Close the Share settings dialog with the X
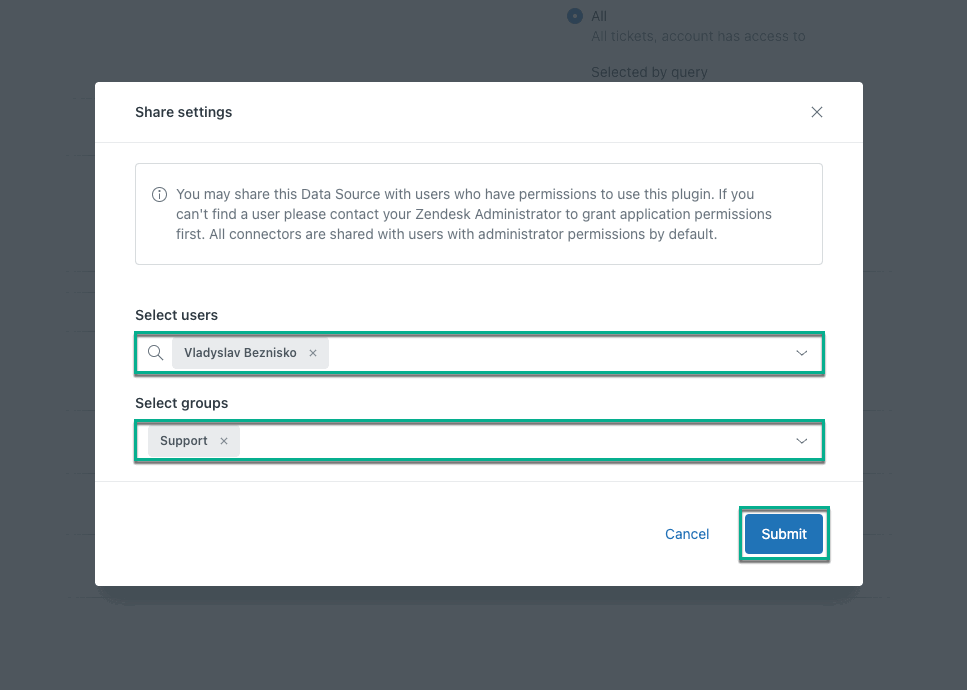967x690 pixels. click(x=817, y=112)
